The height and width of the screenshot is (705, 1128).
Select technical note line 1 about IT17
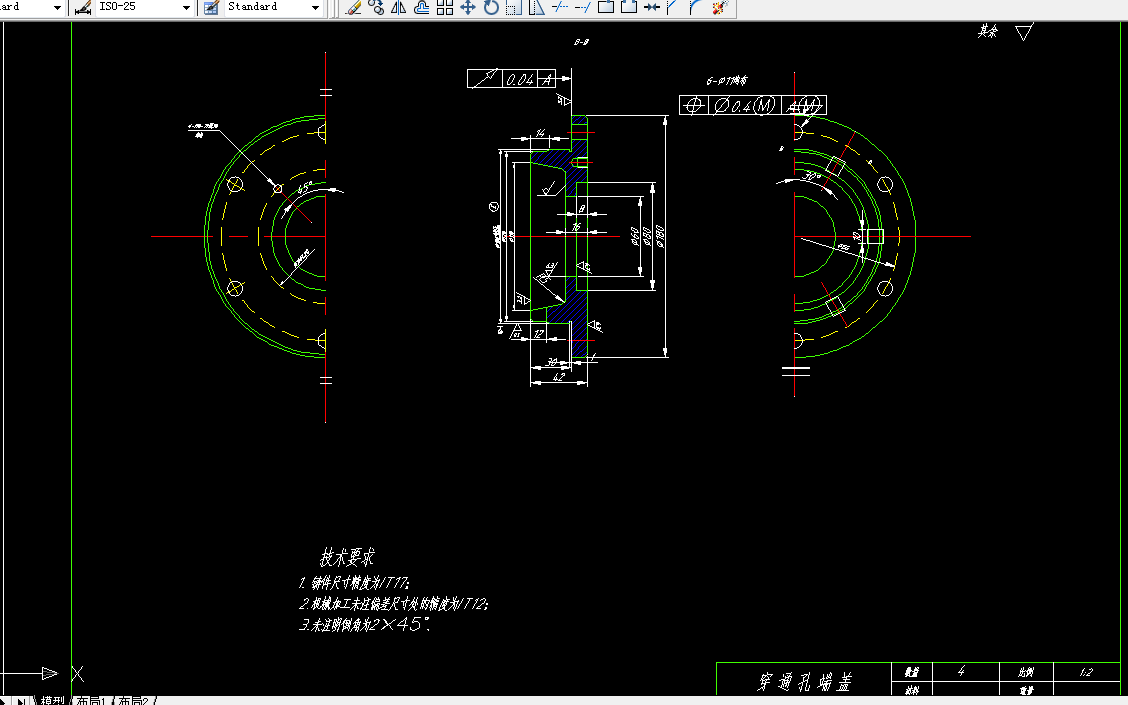click(354, 583)
